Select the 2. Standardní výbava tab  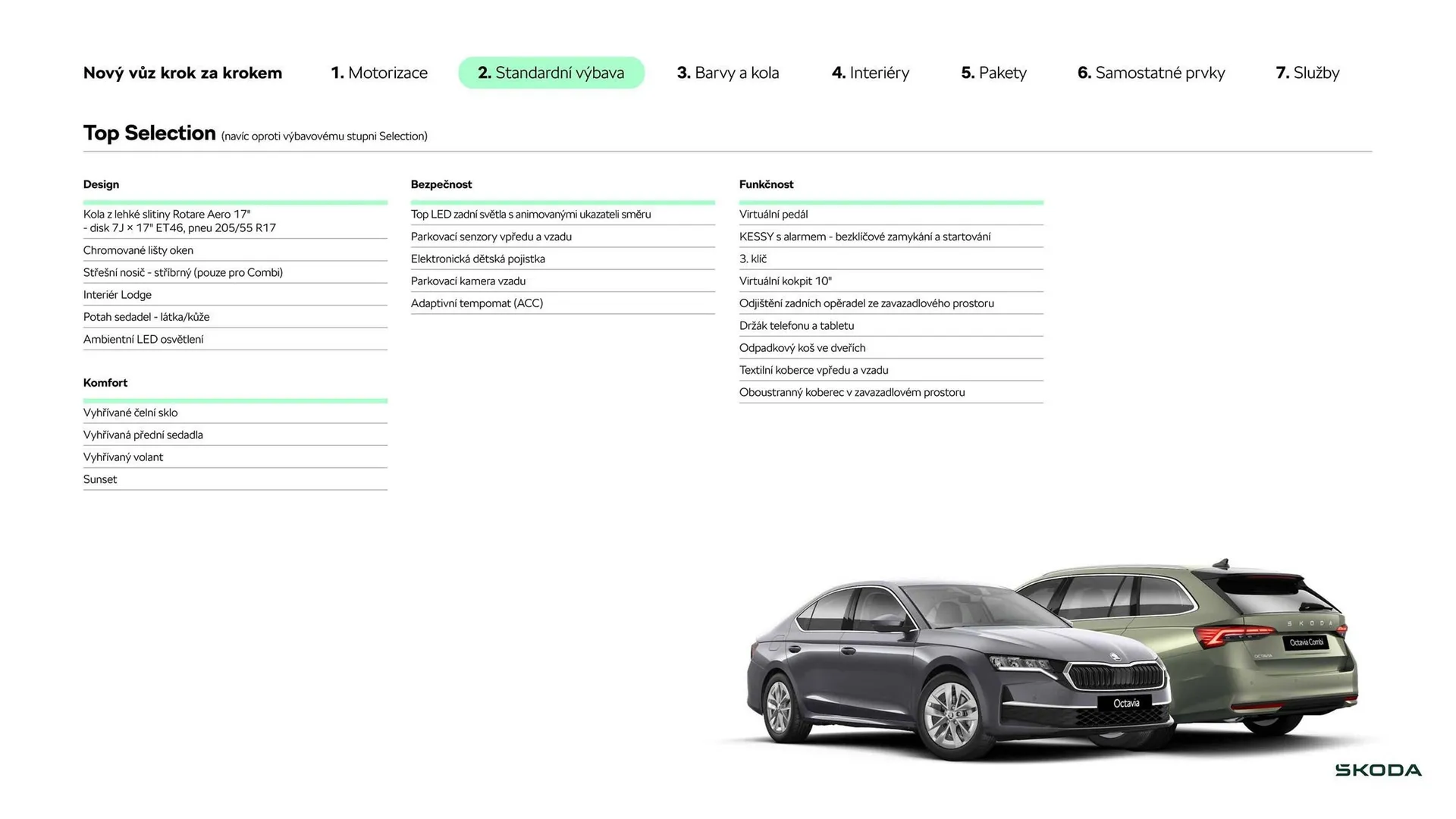point(551,73)
